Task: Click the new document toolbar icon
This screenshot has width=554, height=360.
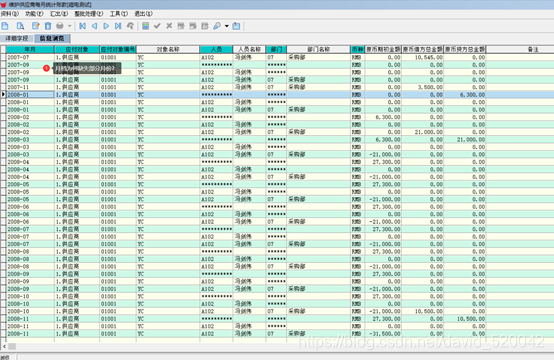Action: (5, 26)
